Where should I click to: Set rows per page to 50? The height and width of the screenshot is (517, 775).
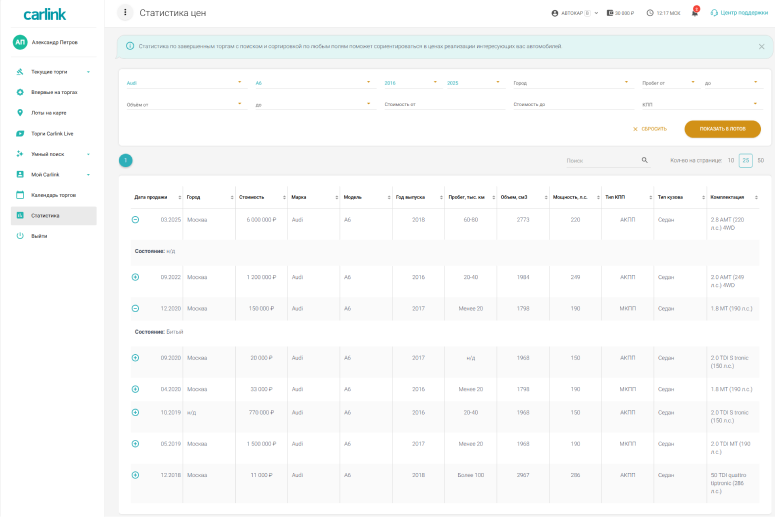(x=760, y=160)
